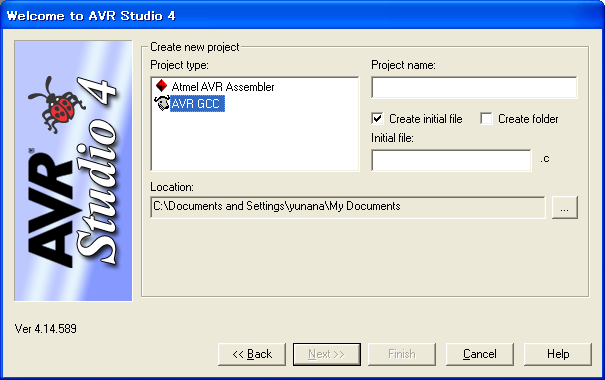Click the Location path field

point(348,207)
